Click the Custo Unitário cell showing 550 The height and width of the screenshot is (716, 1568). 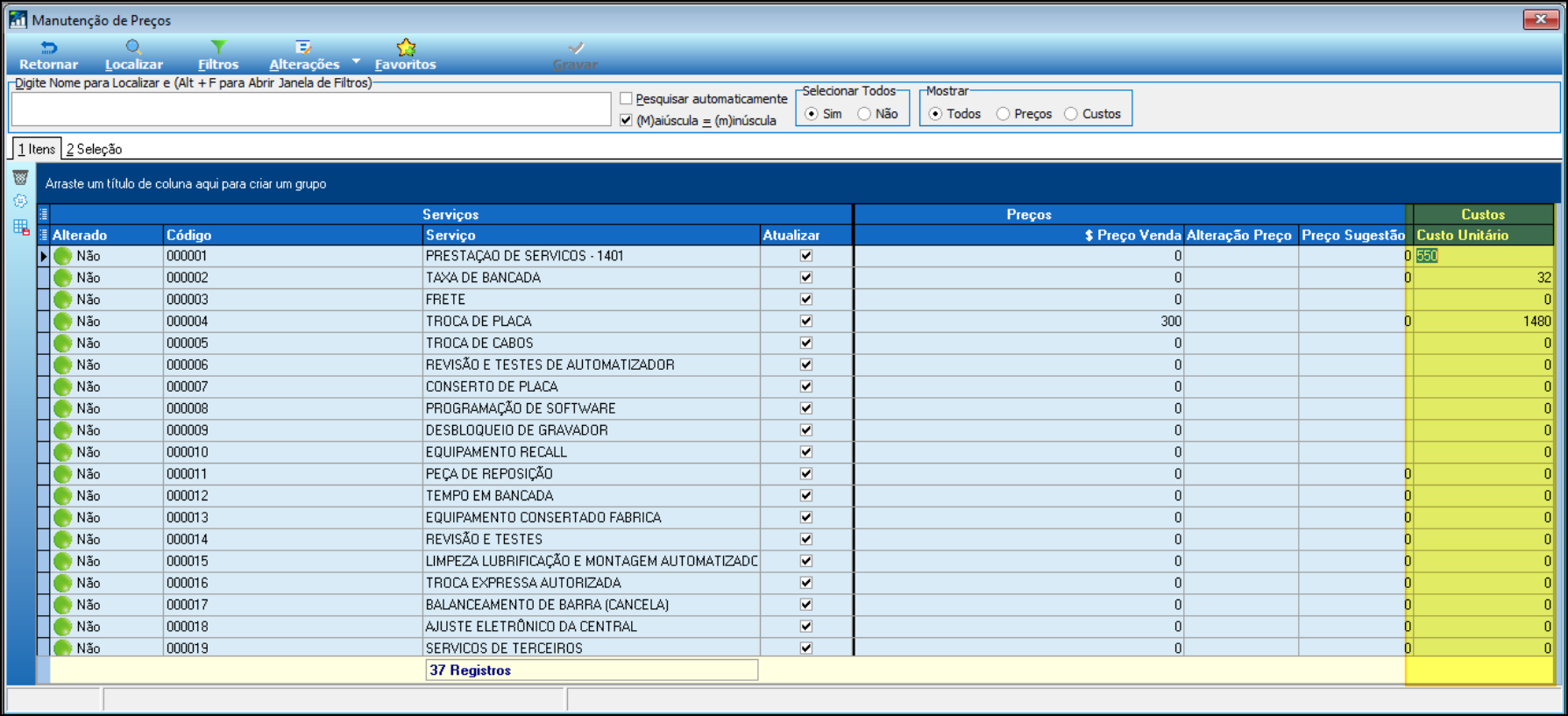[x=1483, y=256]
